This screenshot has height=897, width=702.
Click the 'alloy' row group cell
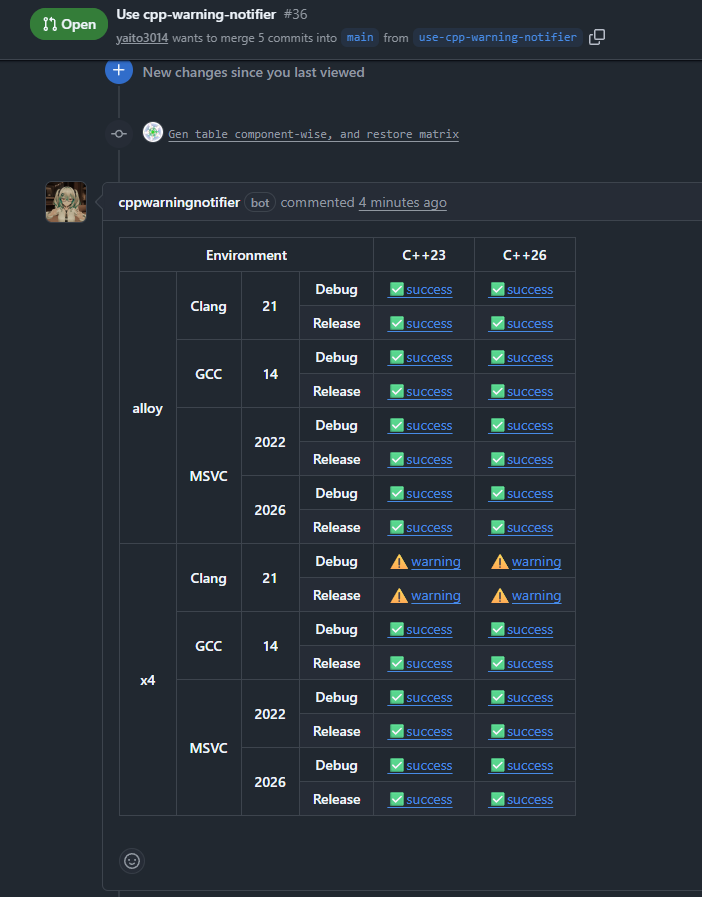(x=148, y=408)
